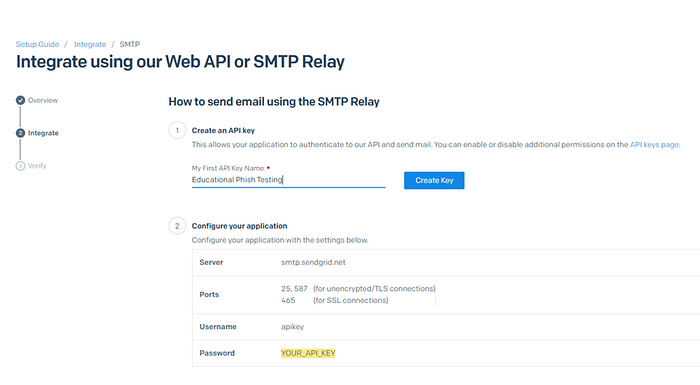Click the Create Key button
This screenshot has width=700, height=385.
[434, 180]
